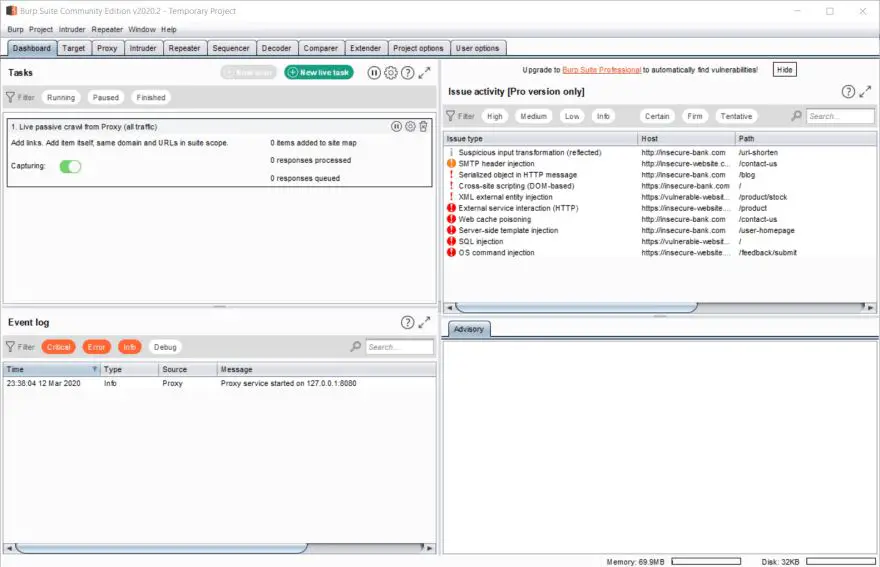
Task: Delete the live passive crawl task
Action: click(x=424, y=127)
